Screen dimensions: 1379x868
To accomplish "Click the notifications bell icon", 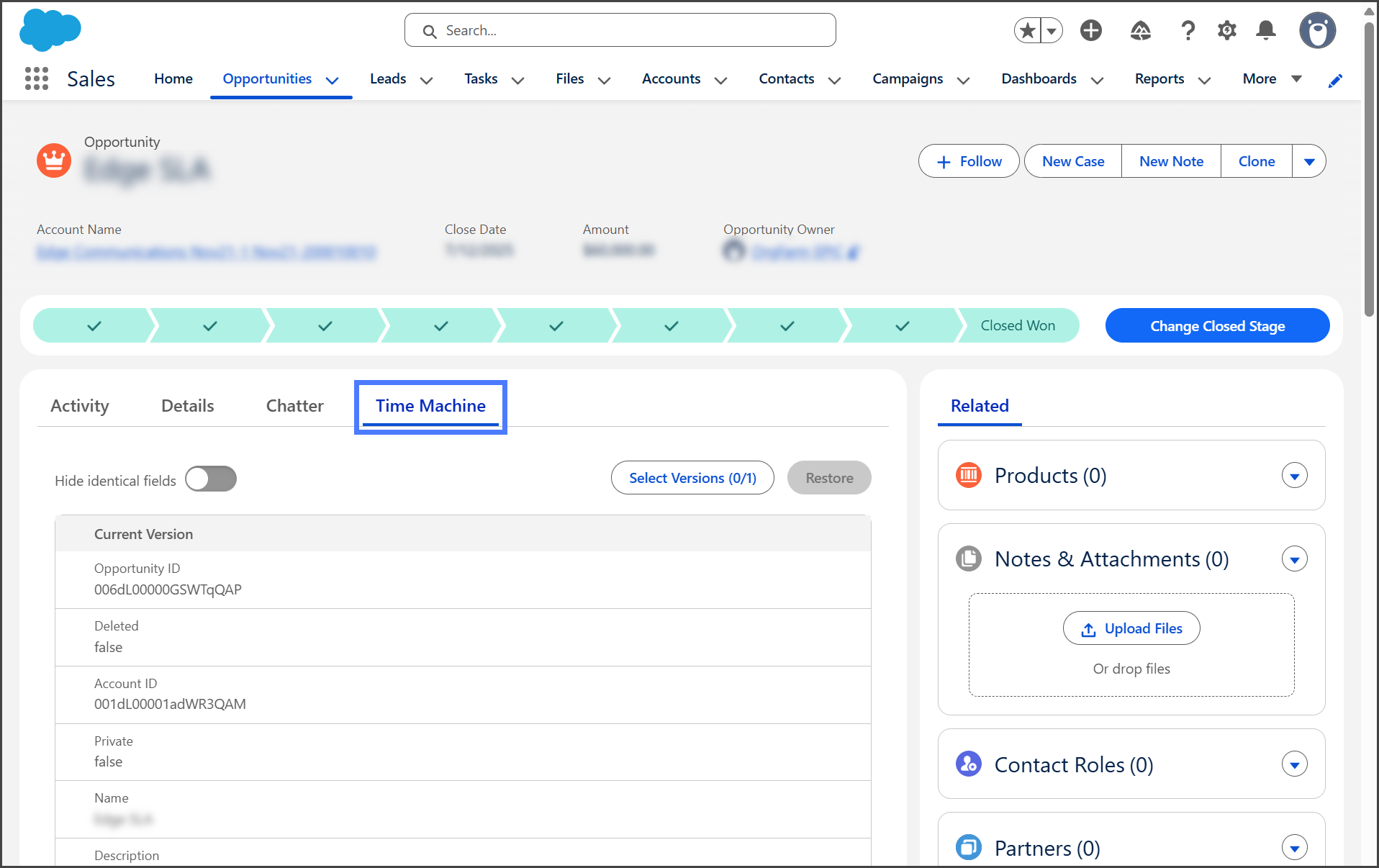I will point(1265,30).
